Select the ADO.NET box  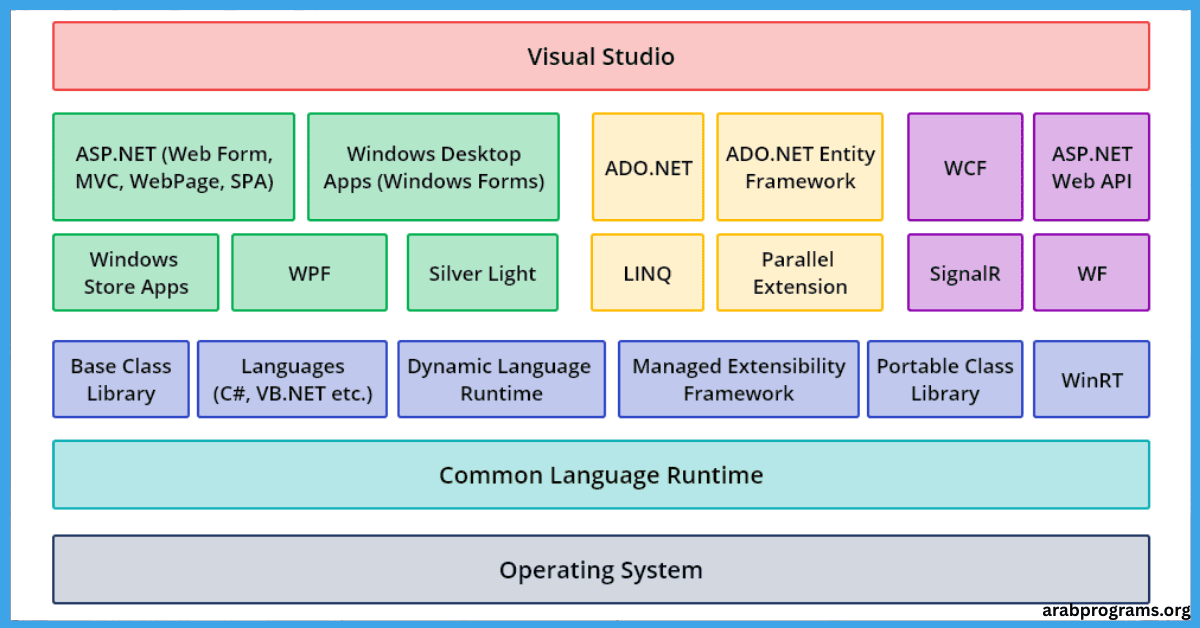[648, 167]
